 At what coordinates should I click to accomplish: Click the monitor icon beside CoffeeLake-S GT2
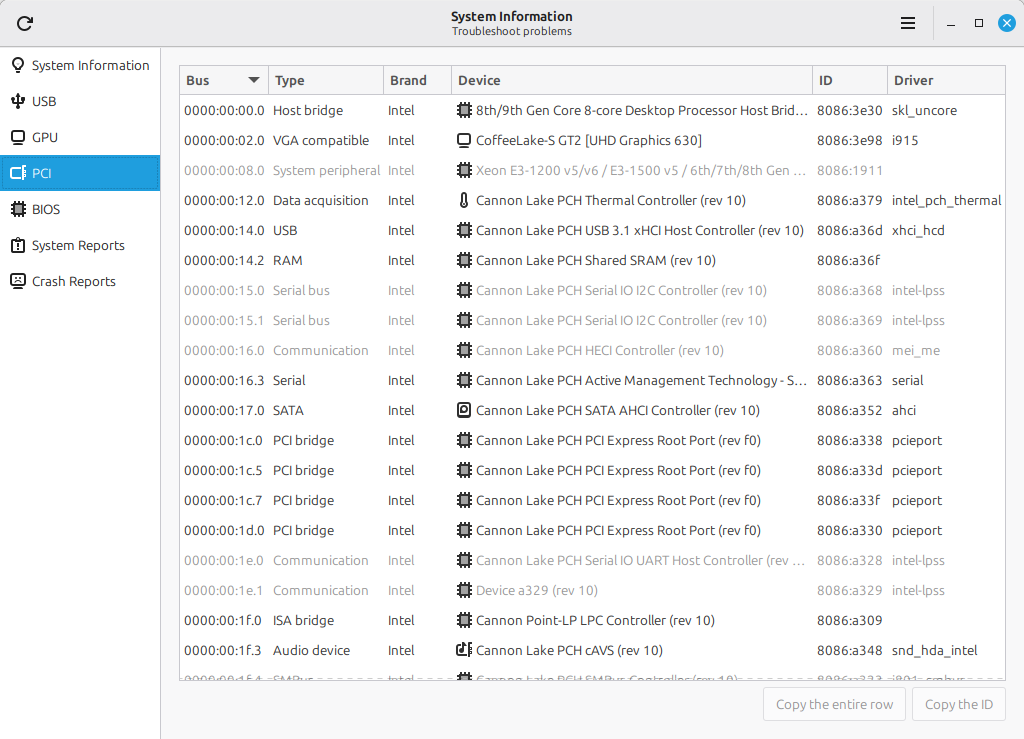pyautogui.click(x=464, y=141)
